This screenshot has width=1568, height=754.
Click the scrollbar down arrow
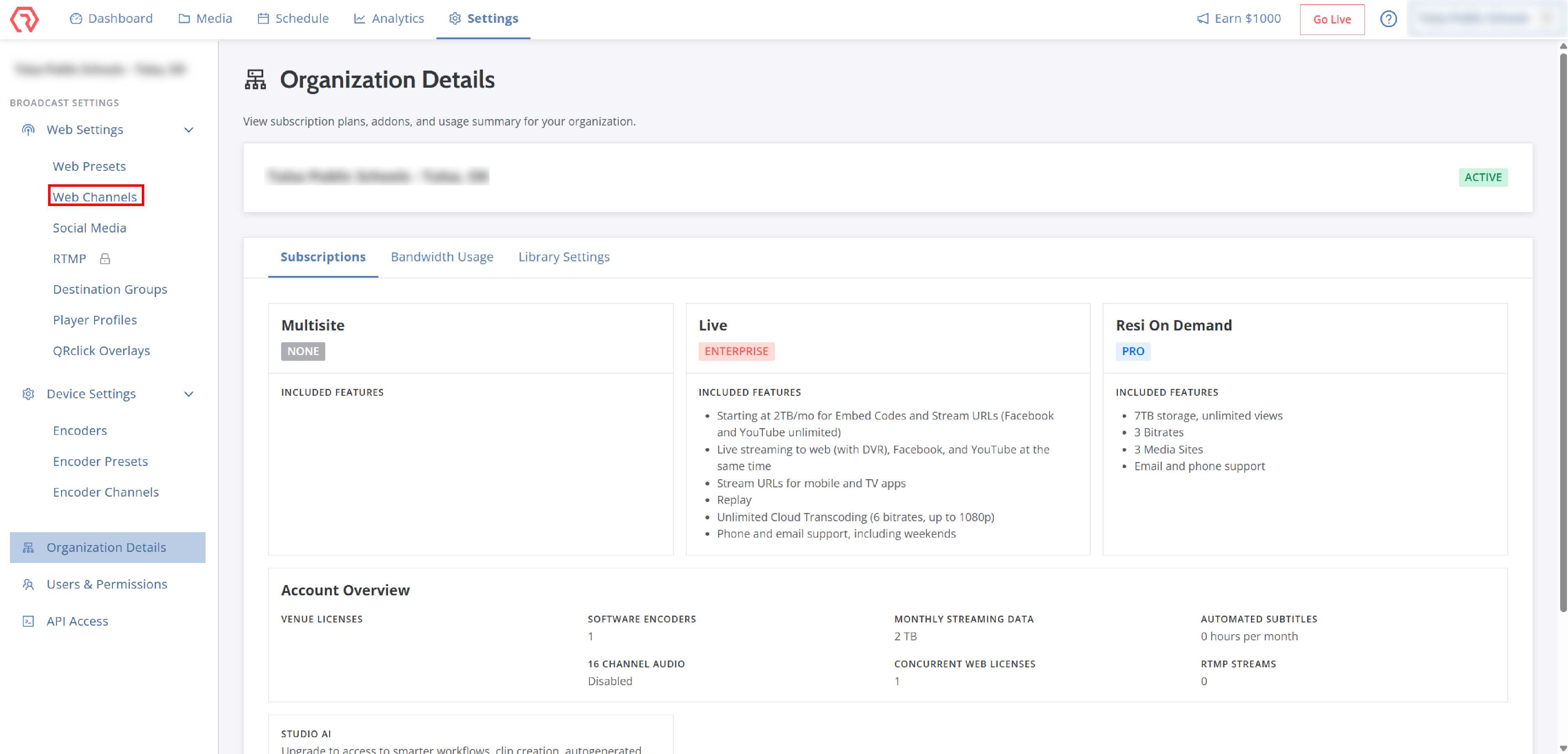tap(1563, 748)
